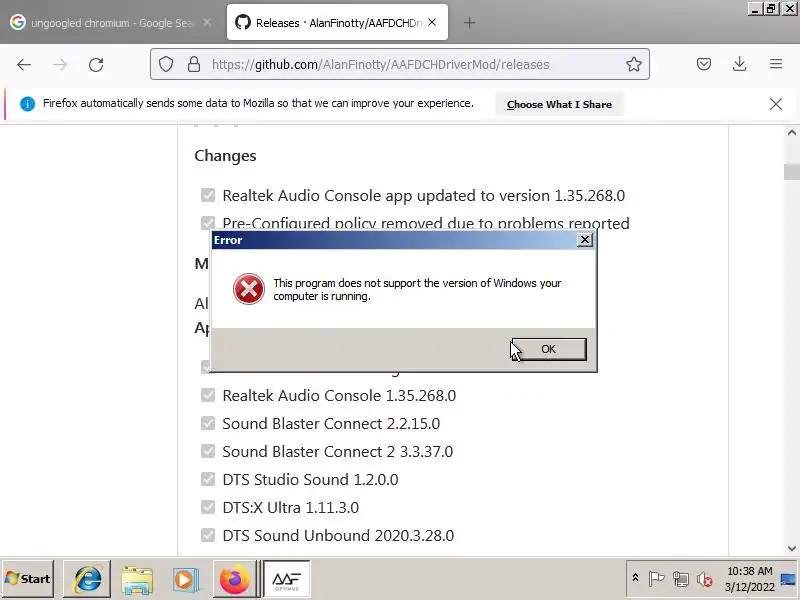800x600 pixels.
Task: Toggle the DTS Sound Unbound 2020.3.28.0 checkbox
Action: pyautogui.click(x=208, y=535)
